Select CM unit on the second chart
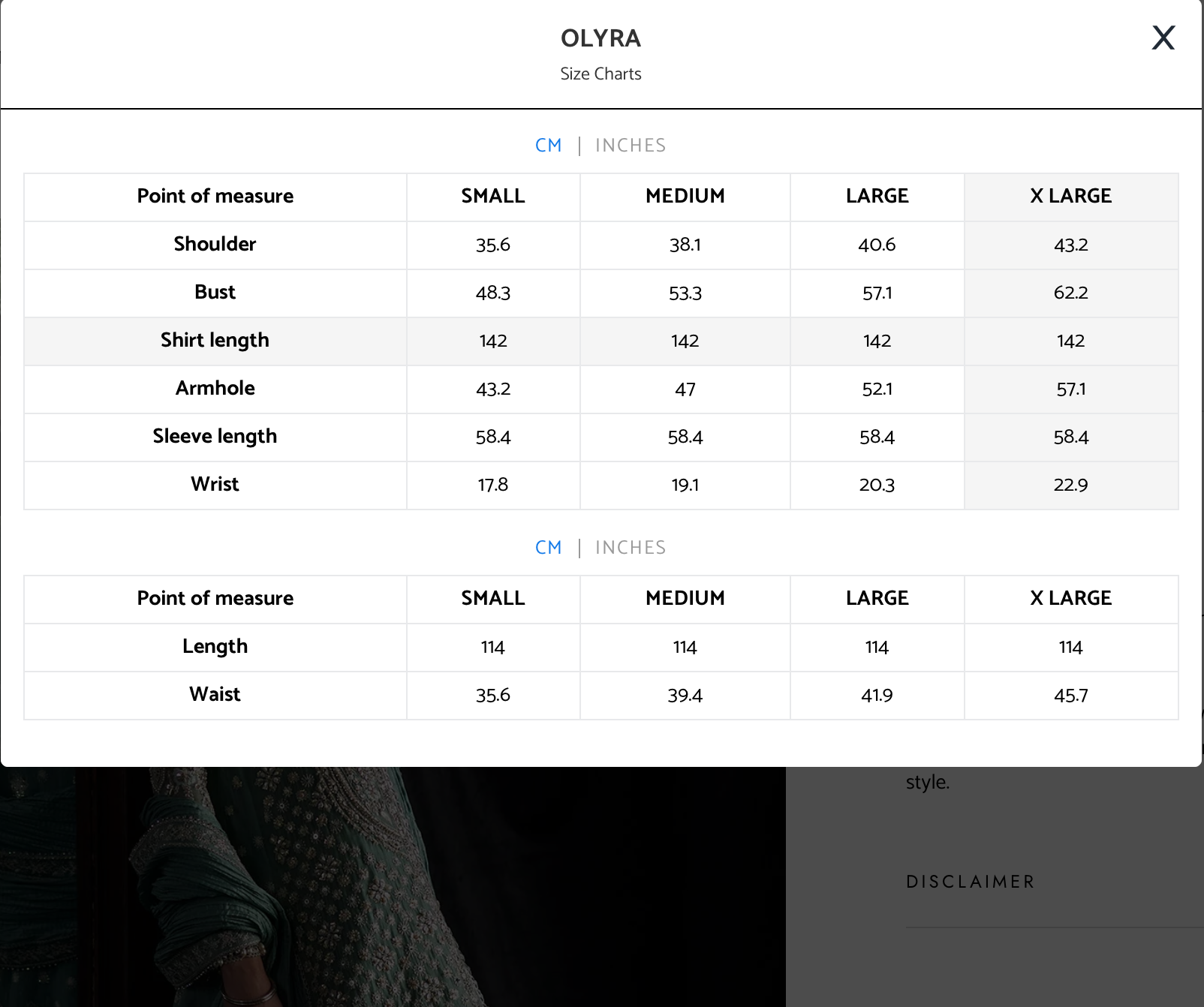Viewport: 1204px width, 1007px height. pyautogui.click(x=549, y=548)
